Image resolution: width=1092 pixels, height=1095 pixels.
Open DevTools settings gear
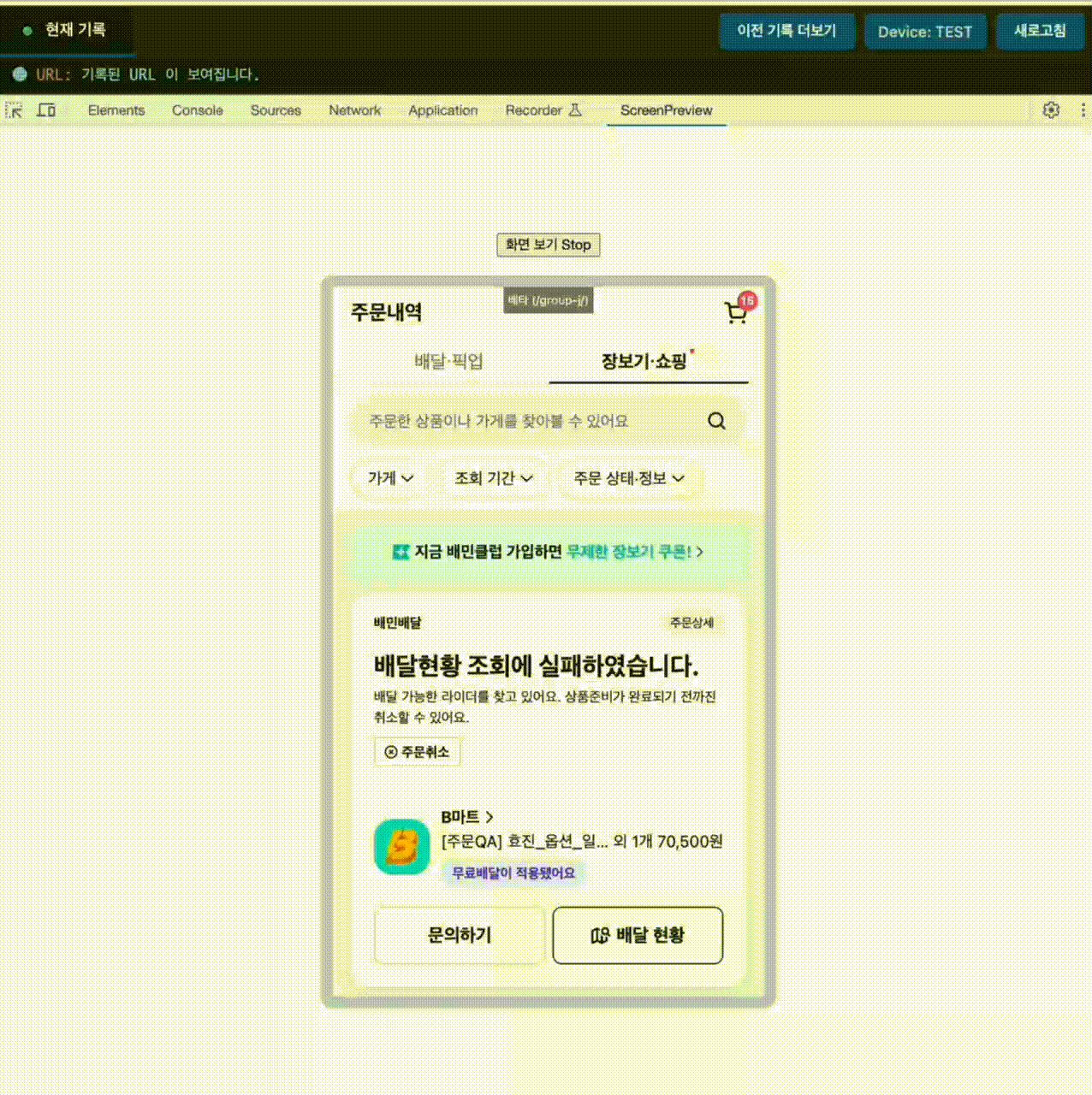[1051, 110]
